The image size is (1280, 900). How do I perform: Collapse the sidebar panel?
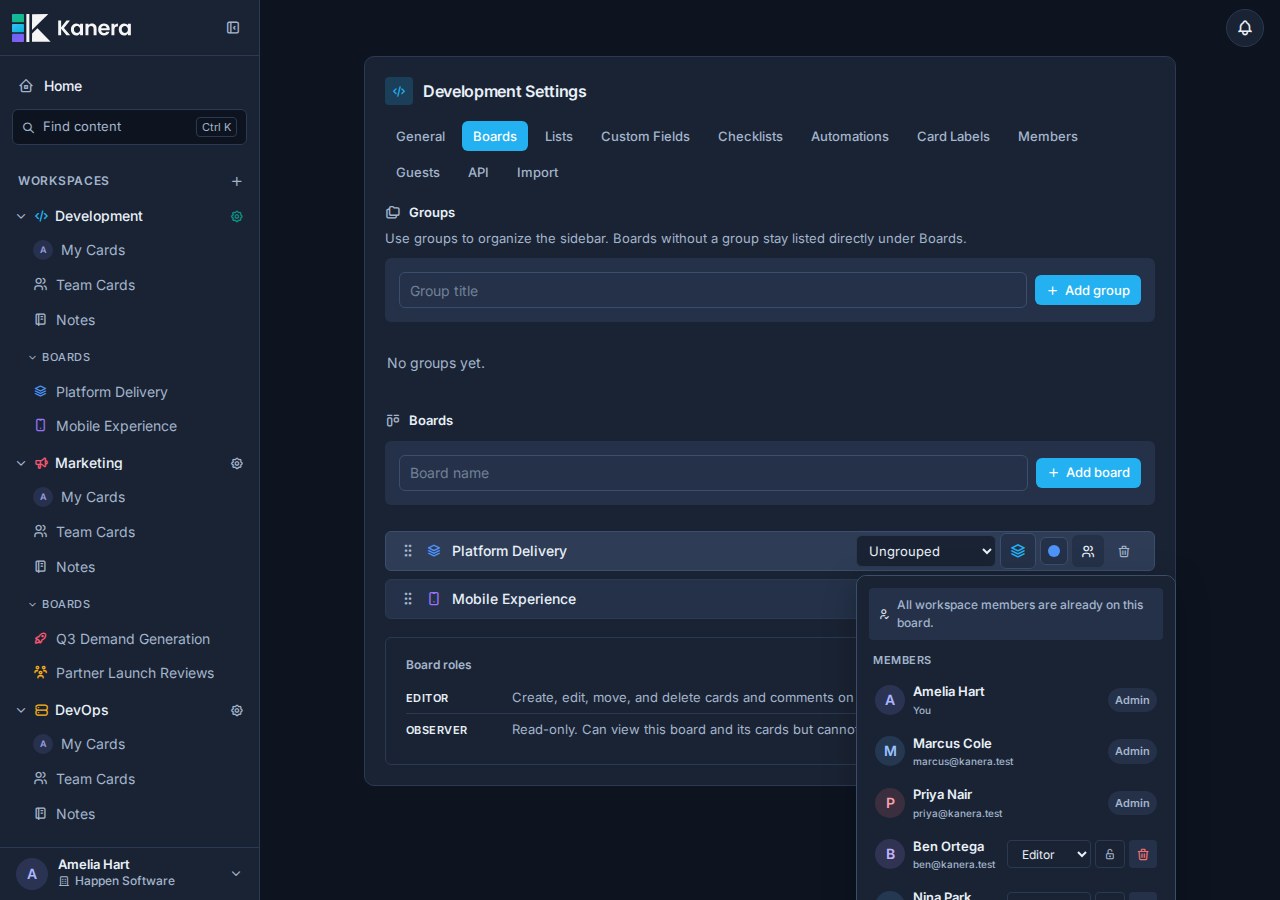click(233, 28)
